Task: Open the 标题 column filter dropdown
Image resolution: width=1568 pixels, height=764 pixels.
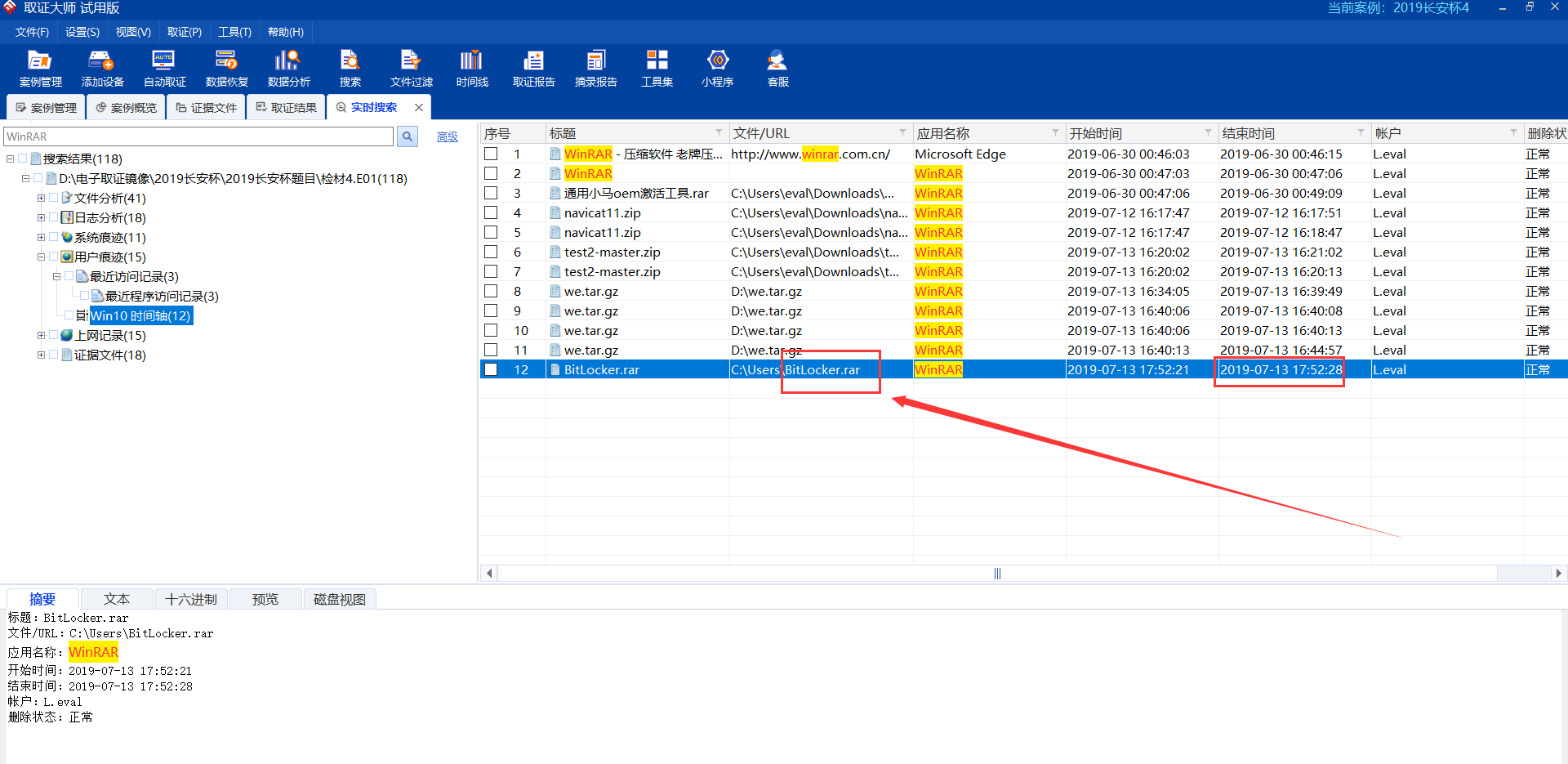Action: tap(719, 132)
